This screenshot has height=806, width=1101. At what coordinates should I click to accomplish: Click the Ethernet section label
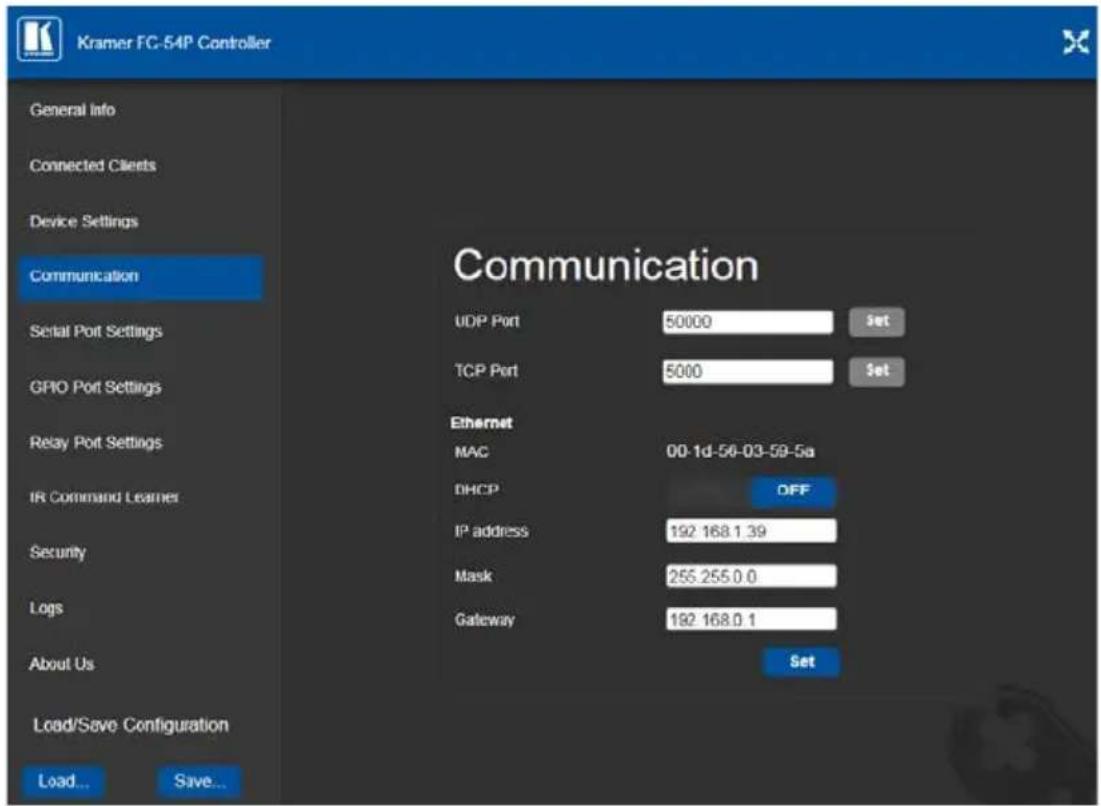click(482, 423)
